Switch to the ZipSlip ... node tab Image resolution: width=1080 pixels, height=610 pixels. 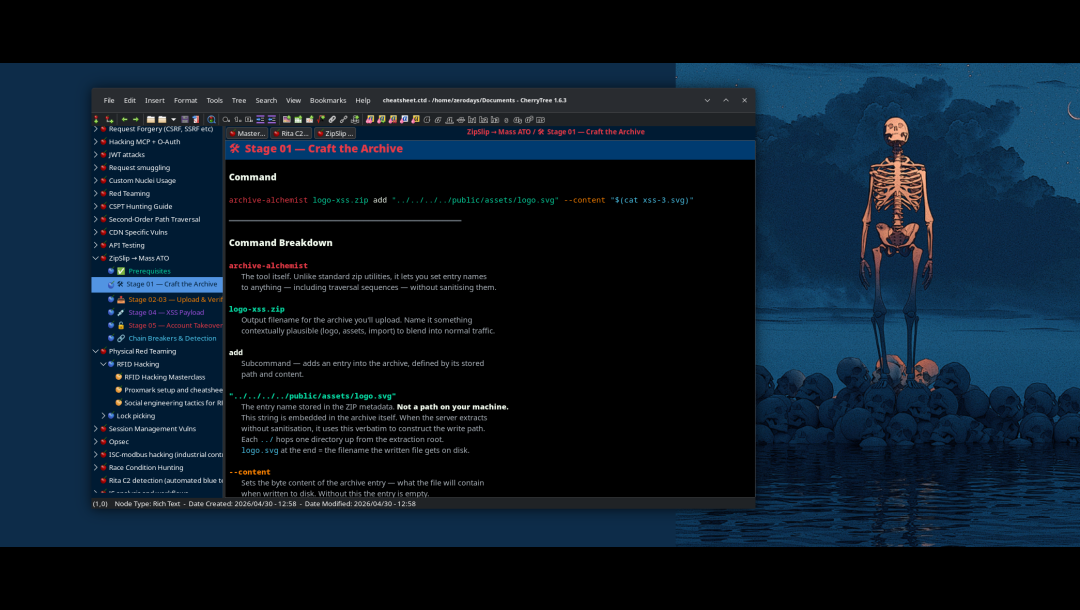(x=335, y=134)
